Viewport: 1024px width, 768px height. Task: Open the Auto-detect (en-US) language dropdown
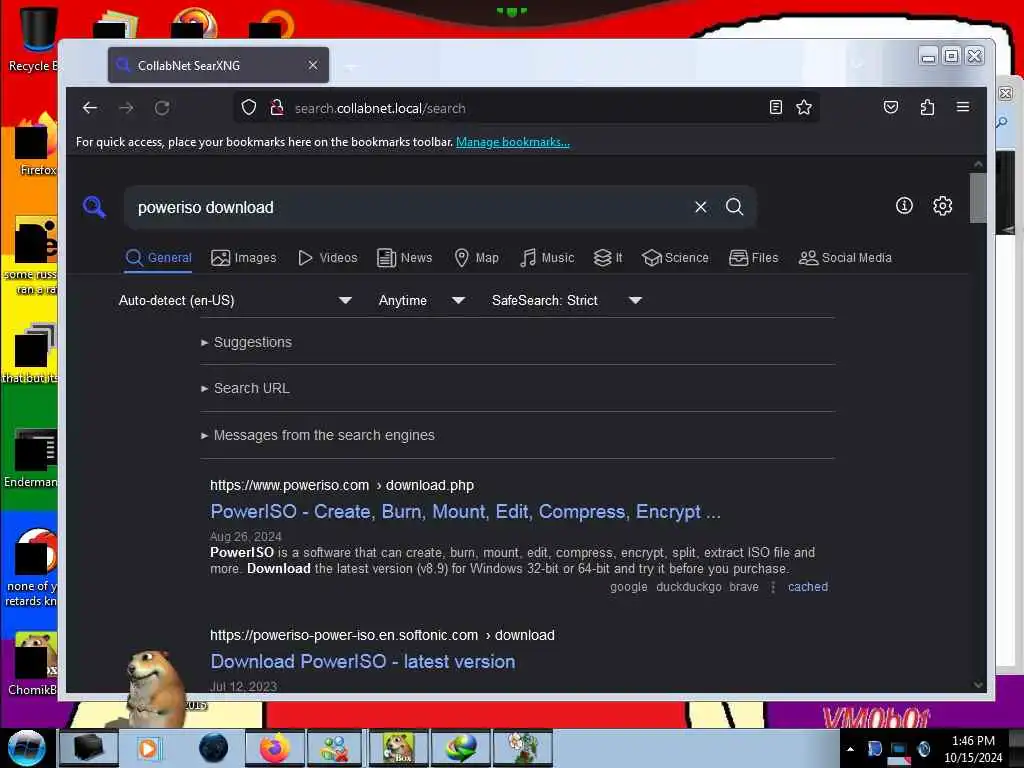[235, 300]
